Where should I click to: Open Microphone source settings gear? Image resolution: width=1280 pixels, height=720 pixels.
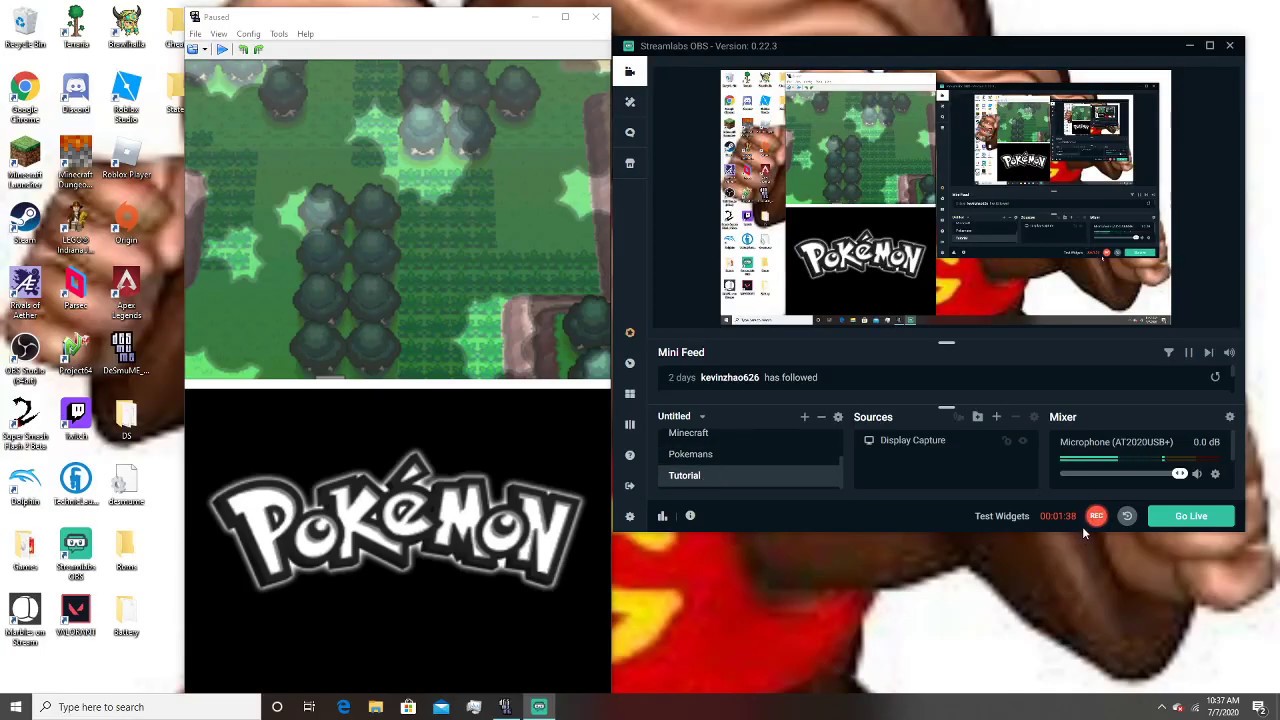(x=1215, y=474)
